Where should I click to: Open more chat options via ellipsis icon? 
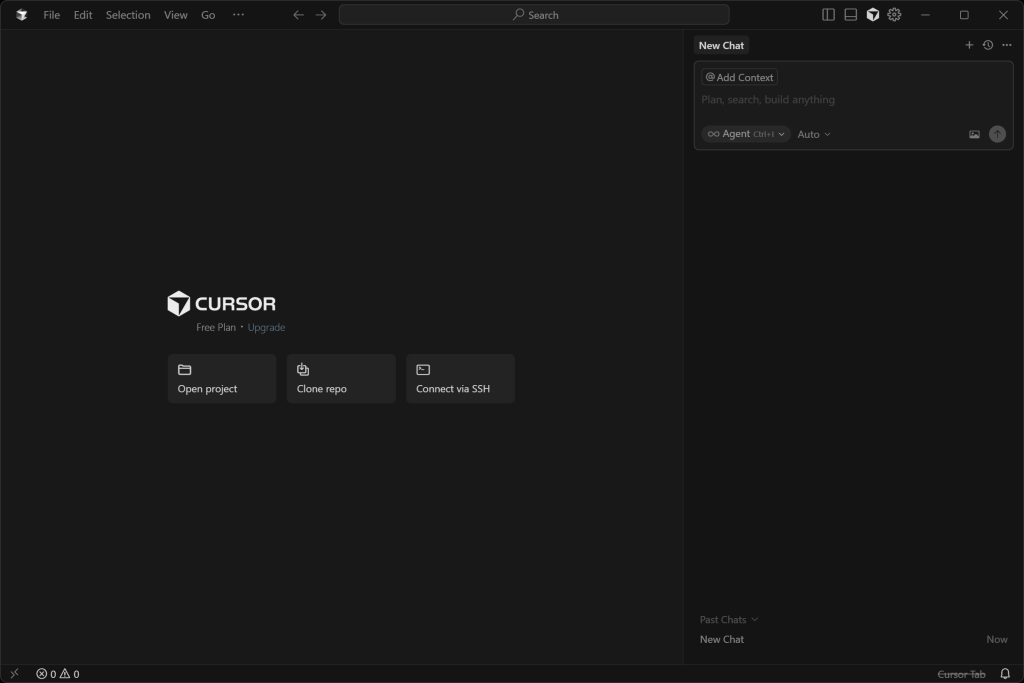click(x=1007, y=44)
